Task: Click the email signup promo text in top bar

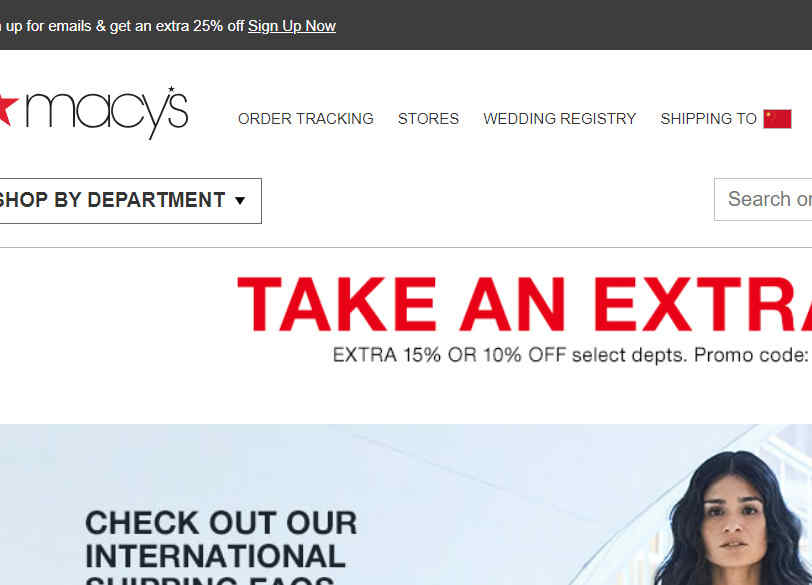Action: click(122, 26)
